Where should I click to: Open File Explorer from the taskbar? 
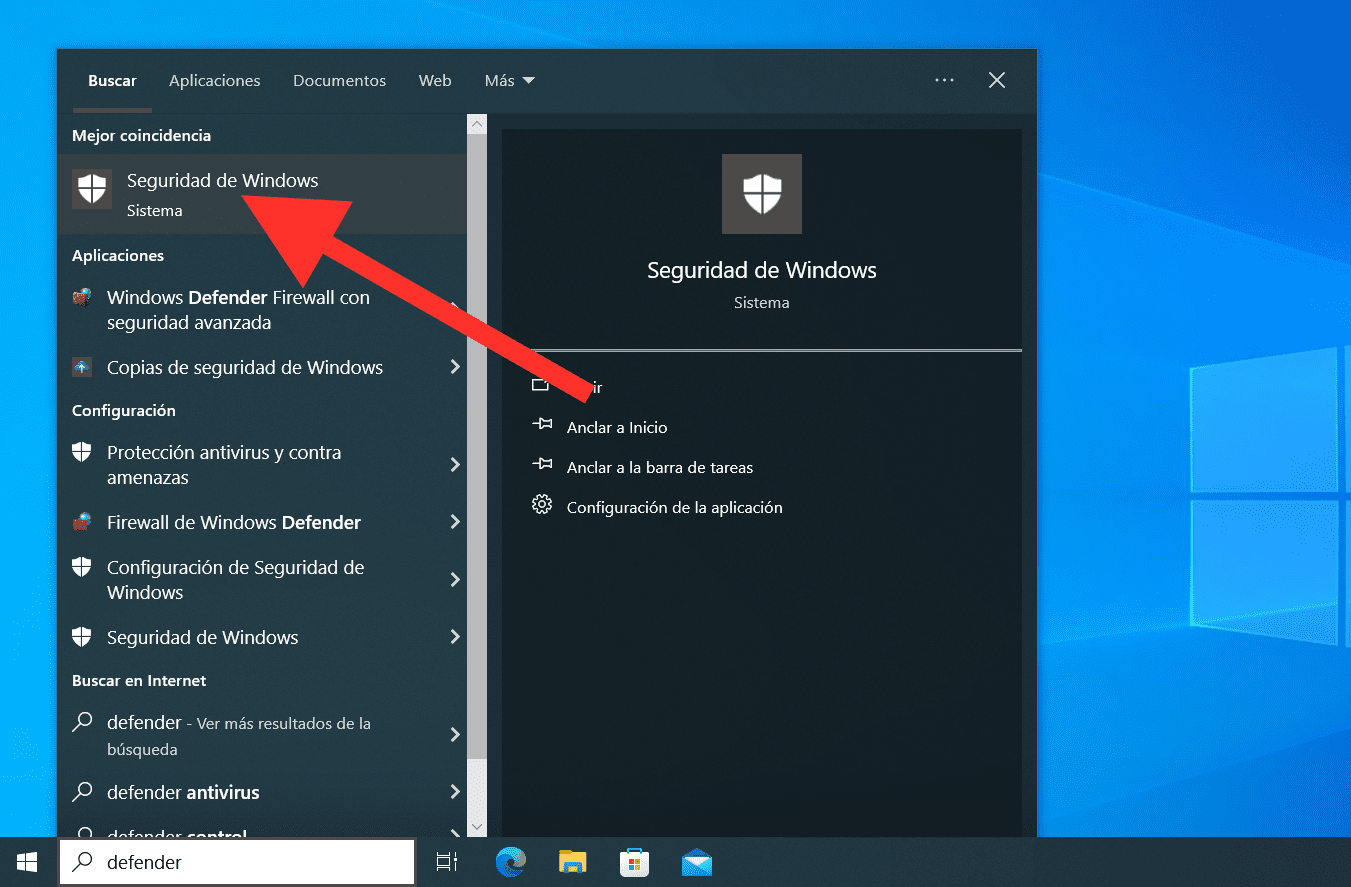click(x=572, y=862)
